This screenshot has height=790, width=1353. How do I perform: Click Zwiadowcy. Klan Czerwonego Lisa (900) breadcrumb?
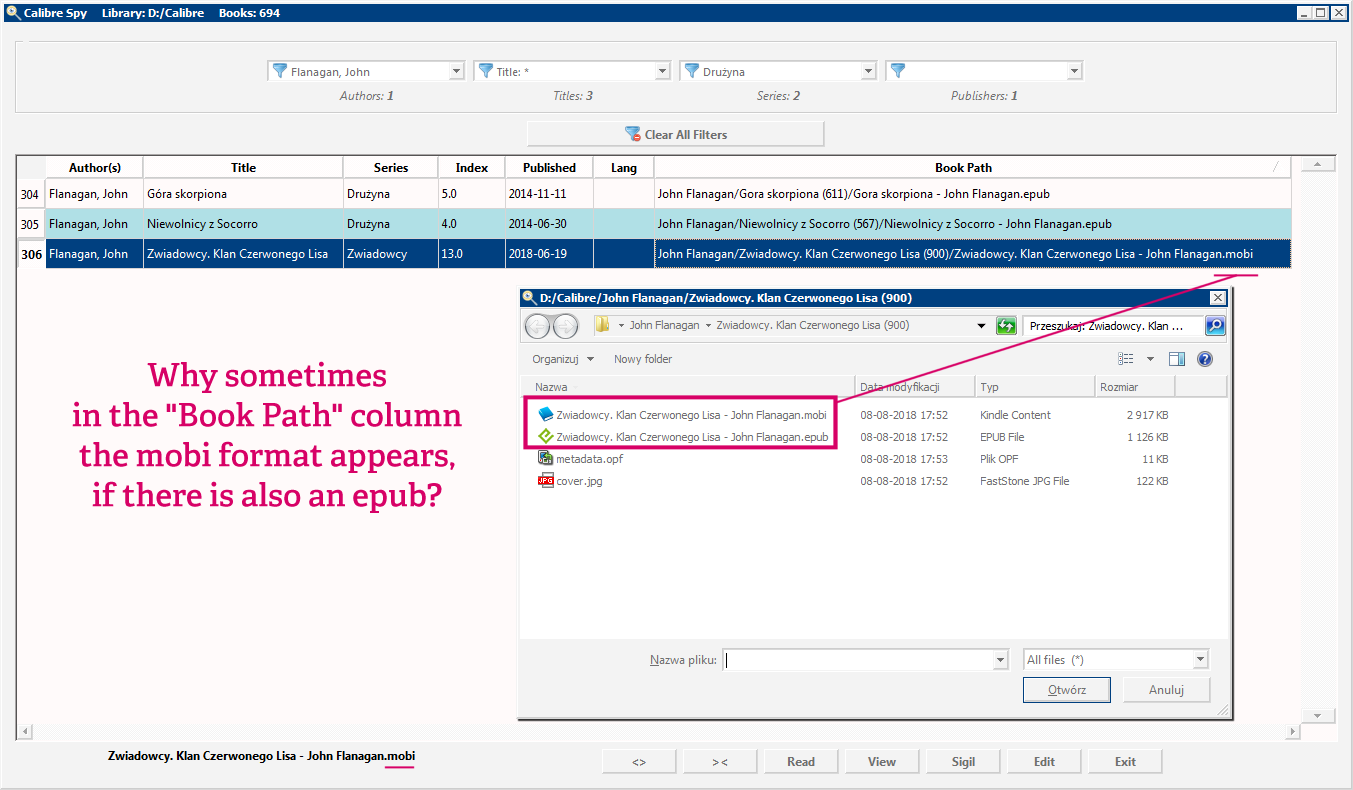[x=812, y=326]
